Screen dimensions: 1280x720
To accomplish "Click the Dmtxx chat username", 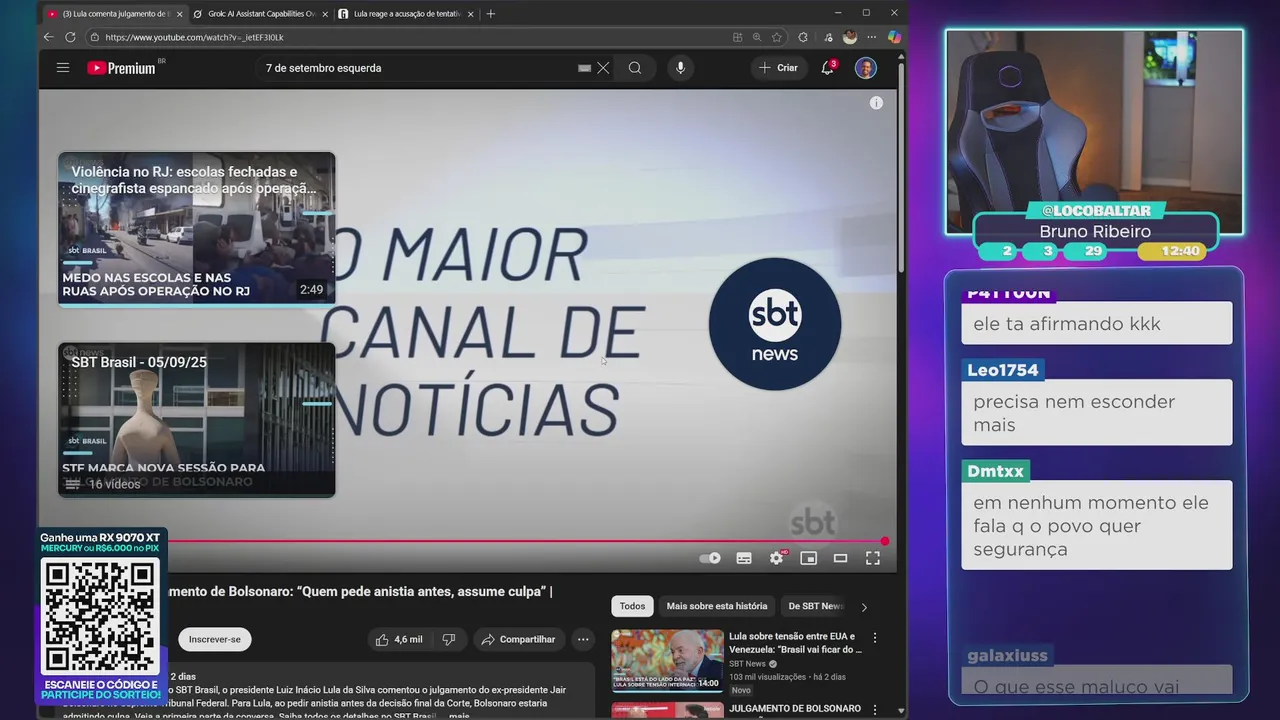I will pyautogui.click(x=995, y=471).
